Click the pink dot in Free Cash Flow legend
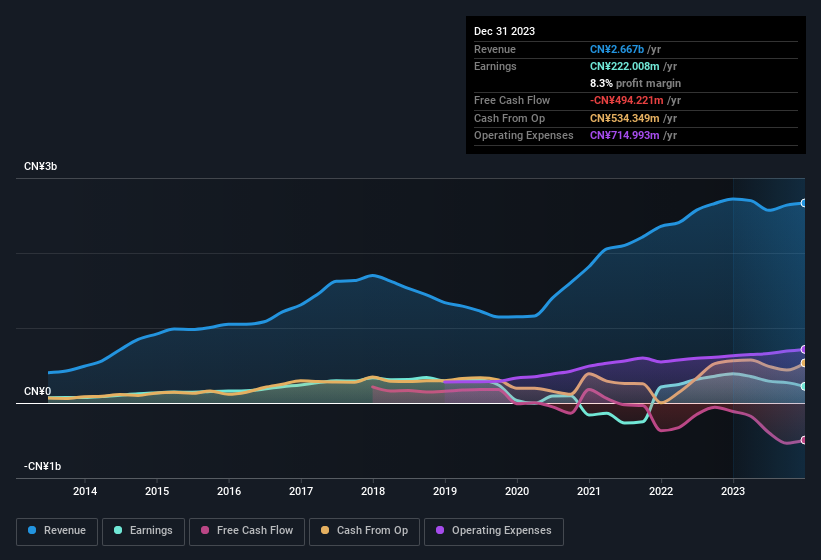The image size is (821, 560). coord(205,530)
